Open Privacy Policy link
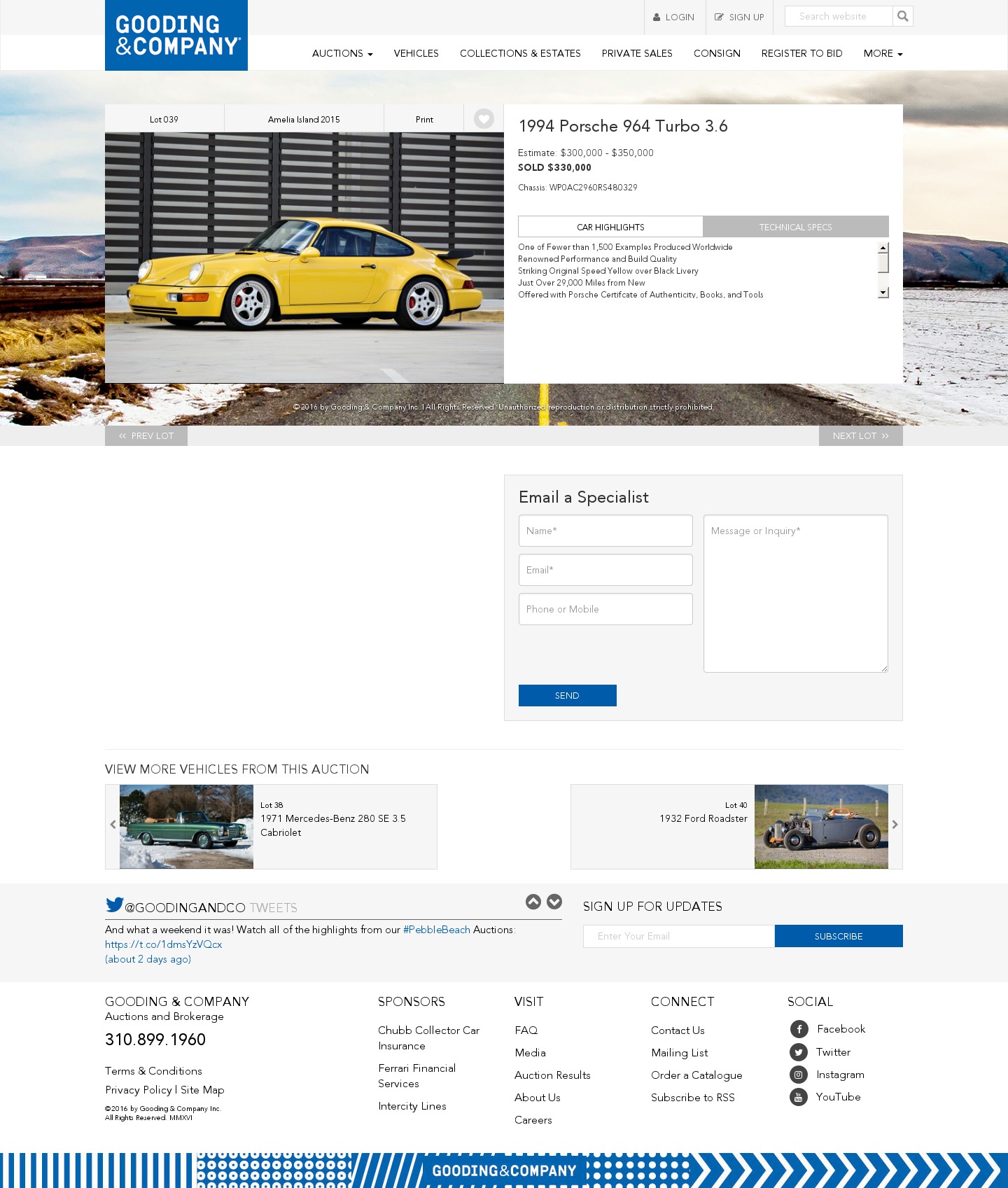The height and width of the screenshot is (1188, 1008). (139, 1090)
